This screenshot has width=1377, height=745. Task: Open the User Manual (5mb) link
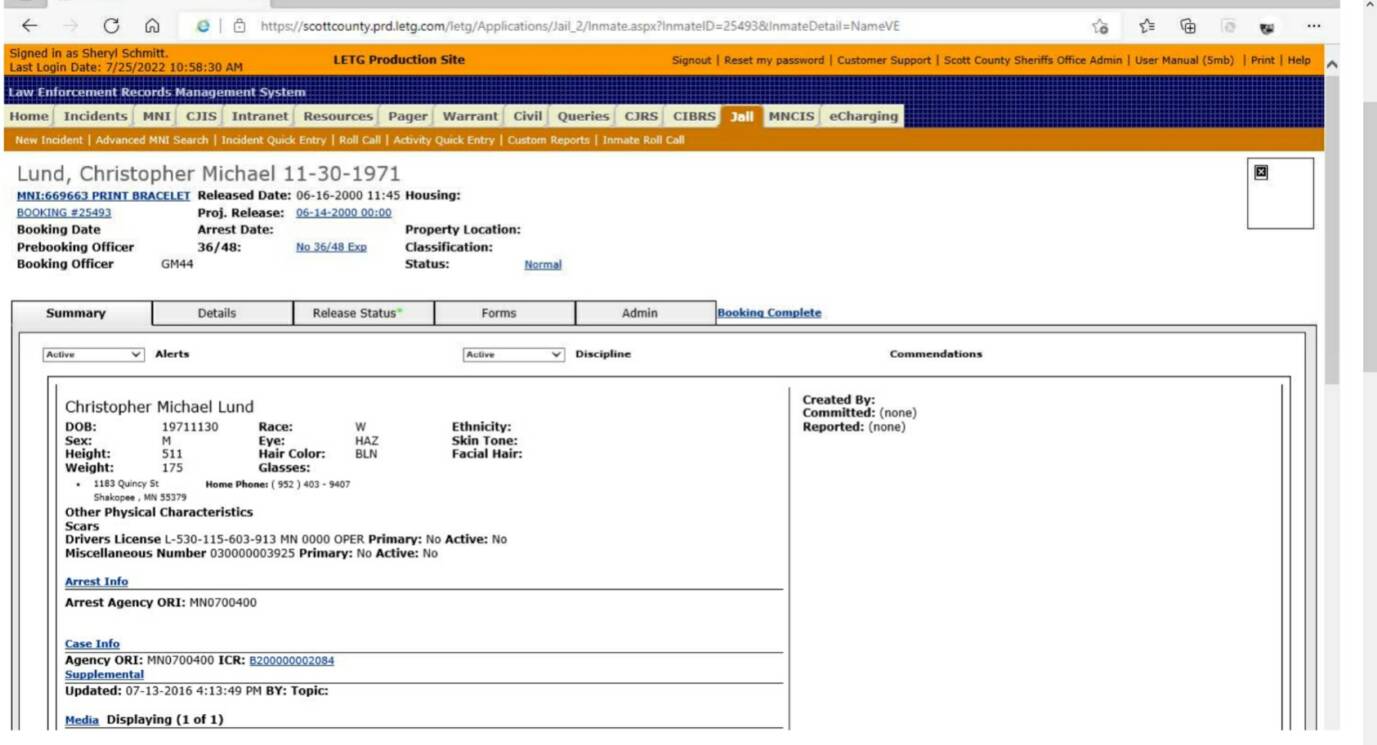click(x=1184, y=60)
